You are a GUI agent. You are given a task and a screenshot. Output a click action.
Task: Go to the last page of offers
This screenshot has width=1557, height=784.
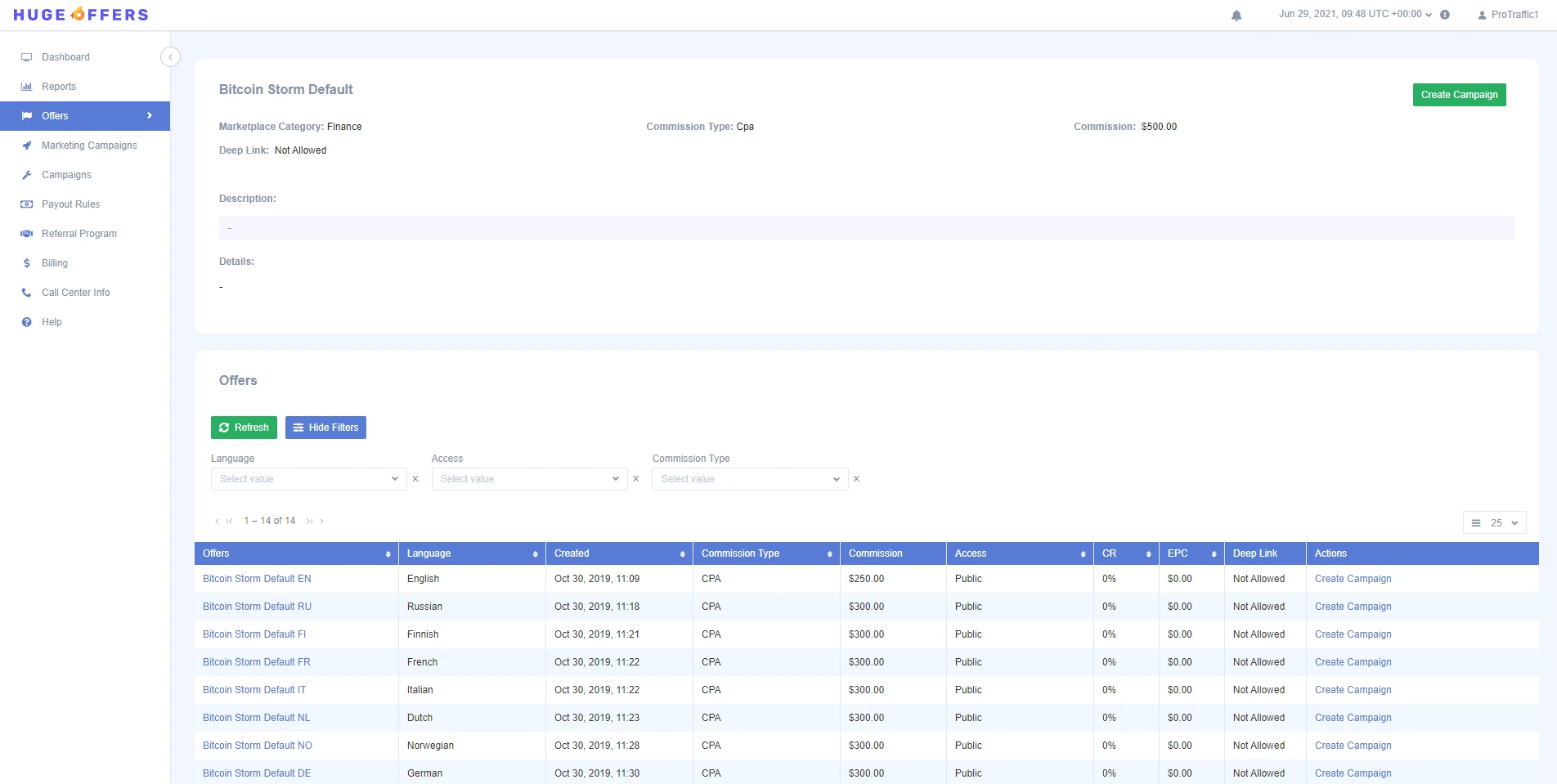pos(309,521)
